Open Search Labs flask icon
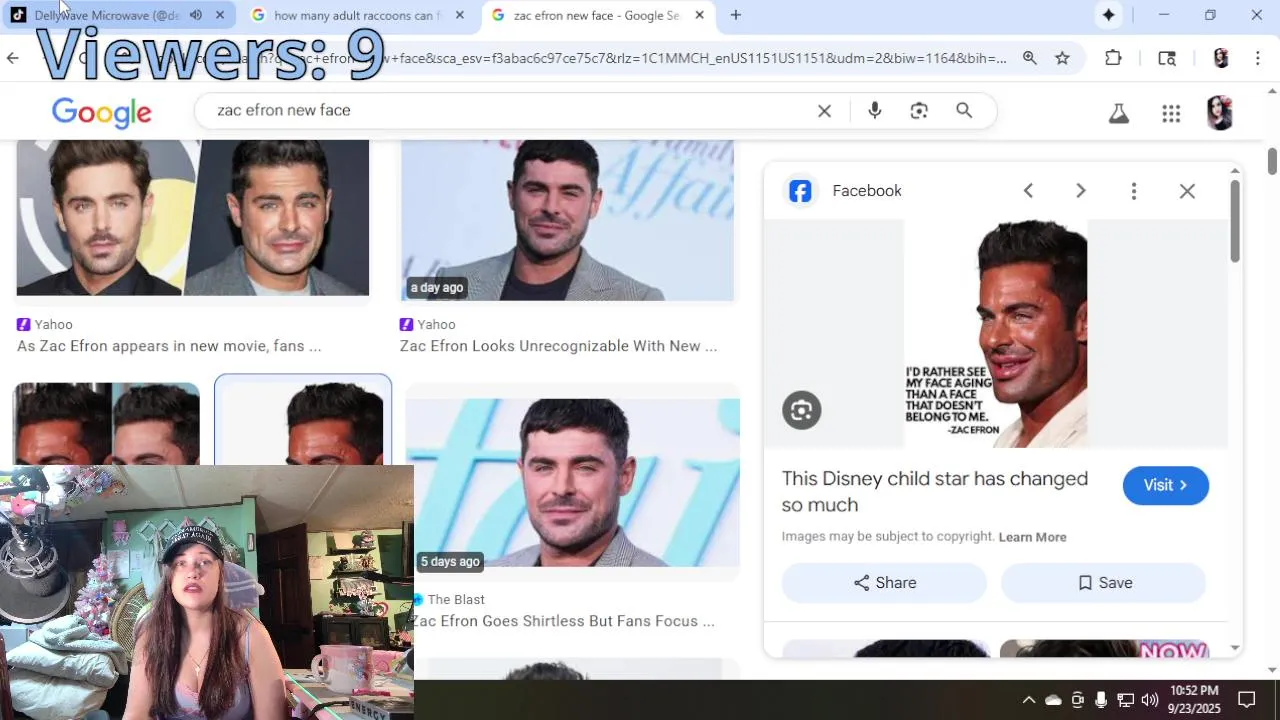Image resolution: width=1280 pixels, height=720 pixels. [1119, 113]
